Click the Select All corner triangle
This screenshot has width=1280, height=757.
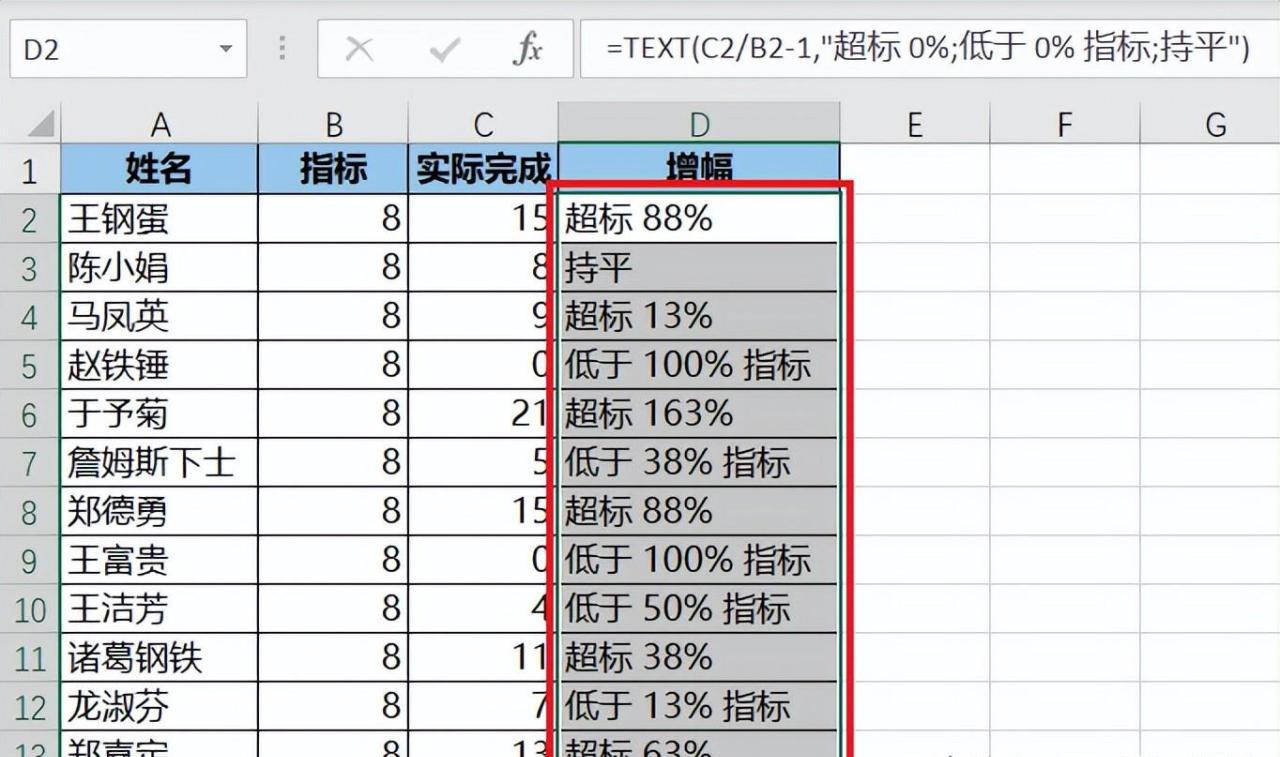click(x=40, y=123)
